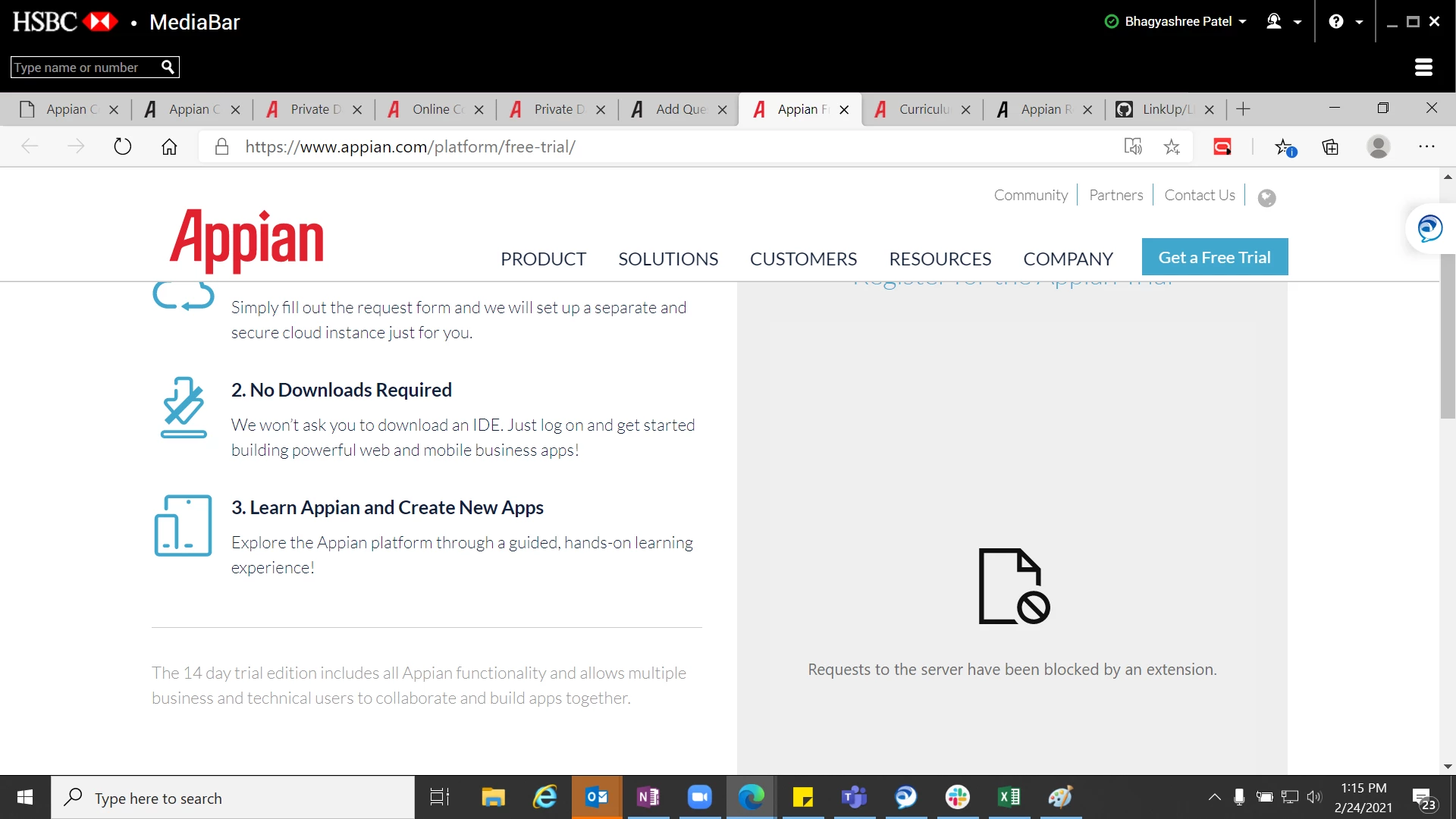Screen dimensions: 1456x819
Task: Click the Type here to search box
Action: coord(233,798)
